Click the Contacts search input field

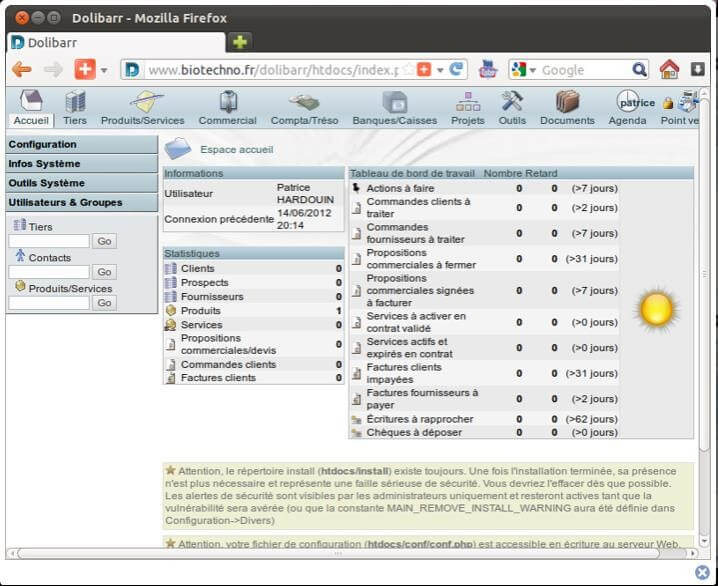(49, 272)
